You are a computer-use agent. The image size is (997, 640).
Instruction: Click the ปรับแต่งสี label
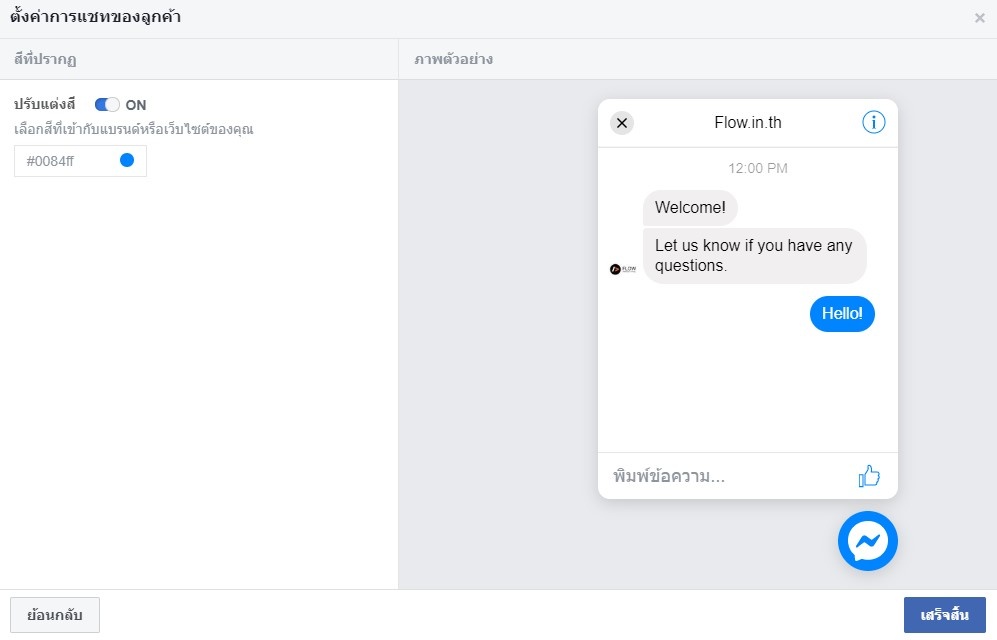point(45,104)
